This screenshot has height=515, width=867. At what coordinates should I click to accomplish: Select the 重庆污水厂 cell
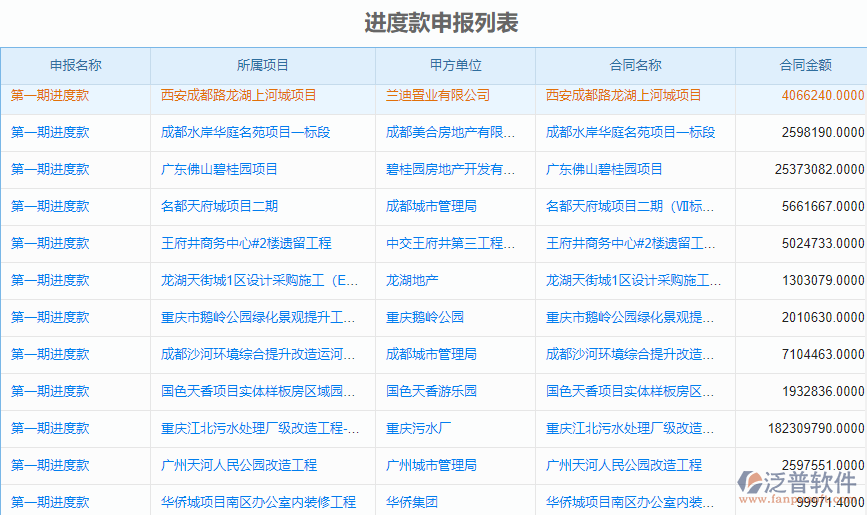coord(418,428)
